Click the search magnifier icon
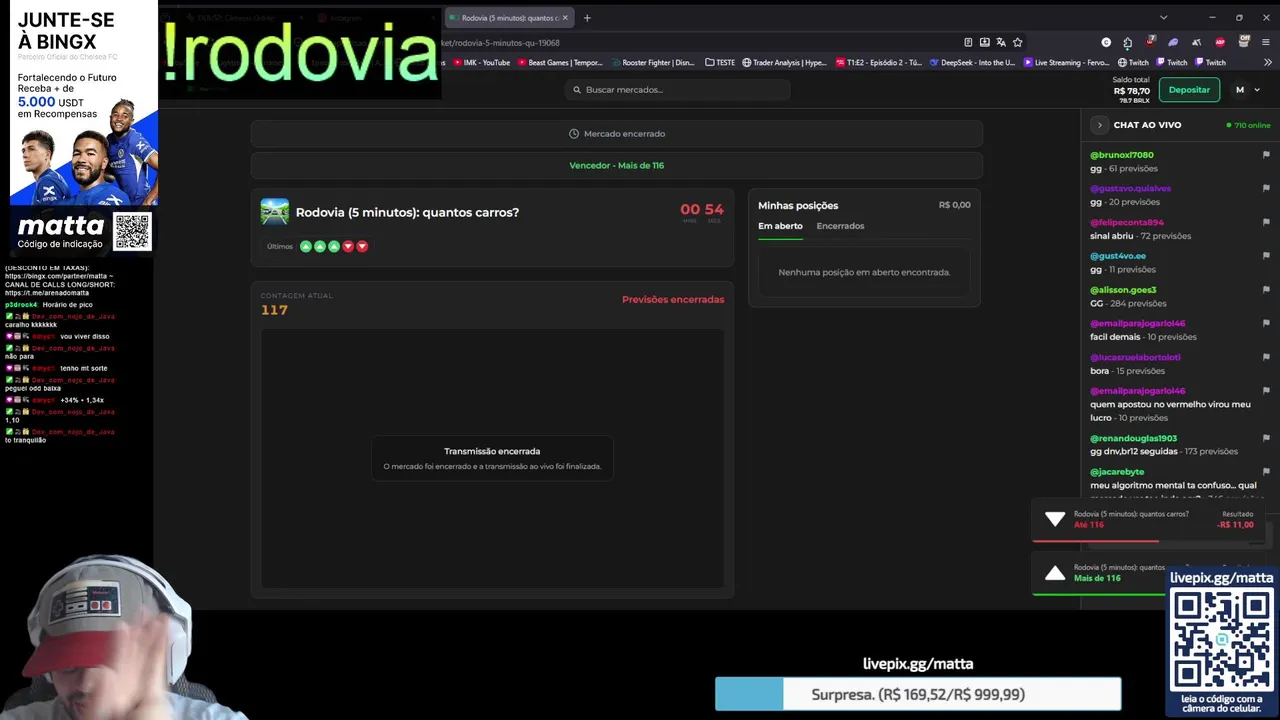The image size is (1280, 720). (577, 90)
